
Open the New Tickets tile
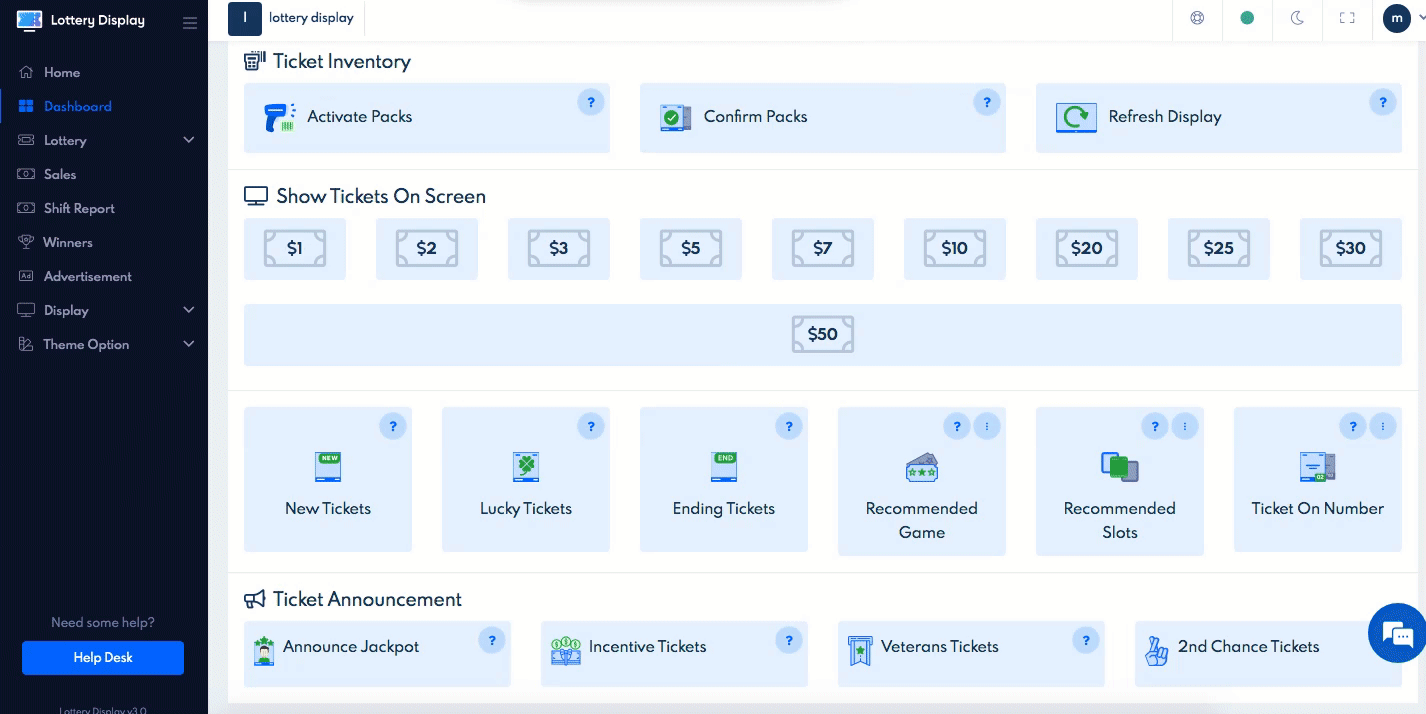click(328, 480)
